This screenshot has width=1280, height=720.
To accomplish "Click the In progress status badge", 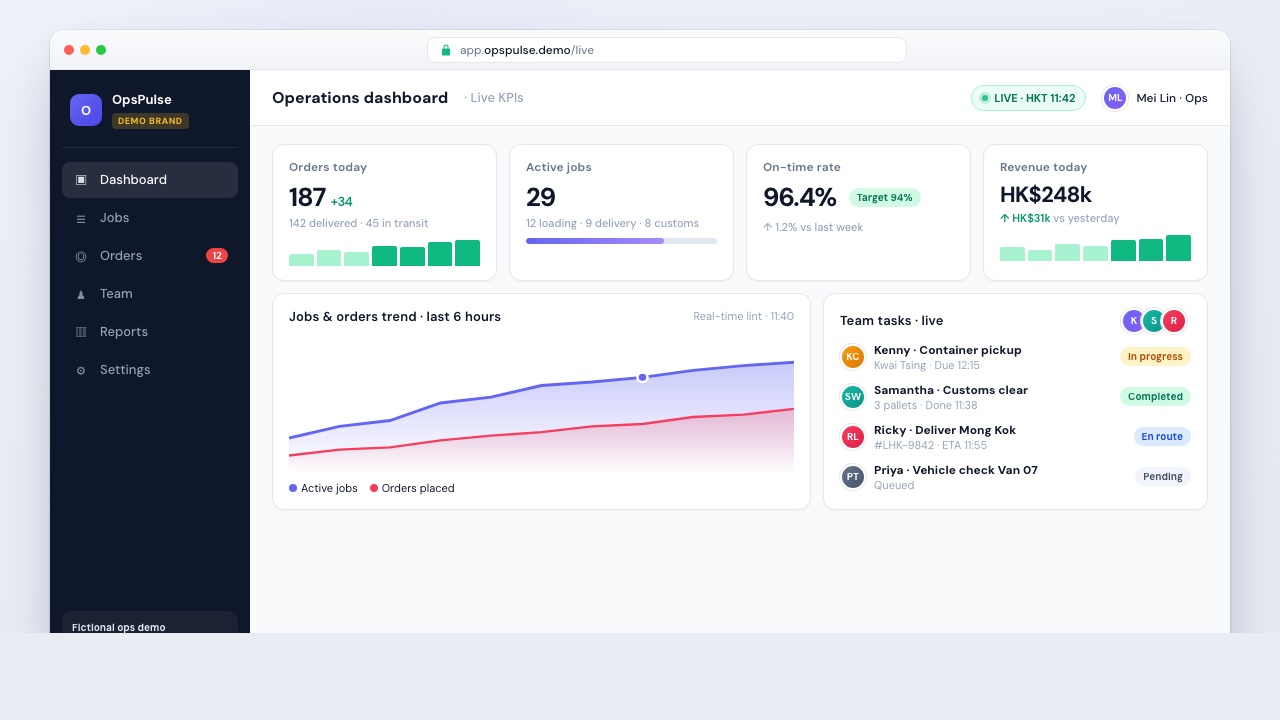I will (1156, 357).
